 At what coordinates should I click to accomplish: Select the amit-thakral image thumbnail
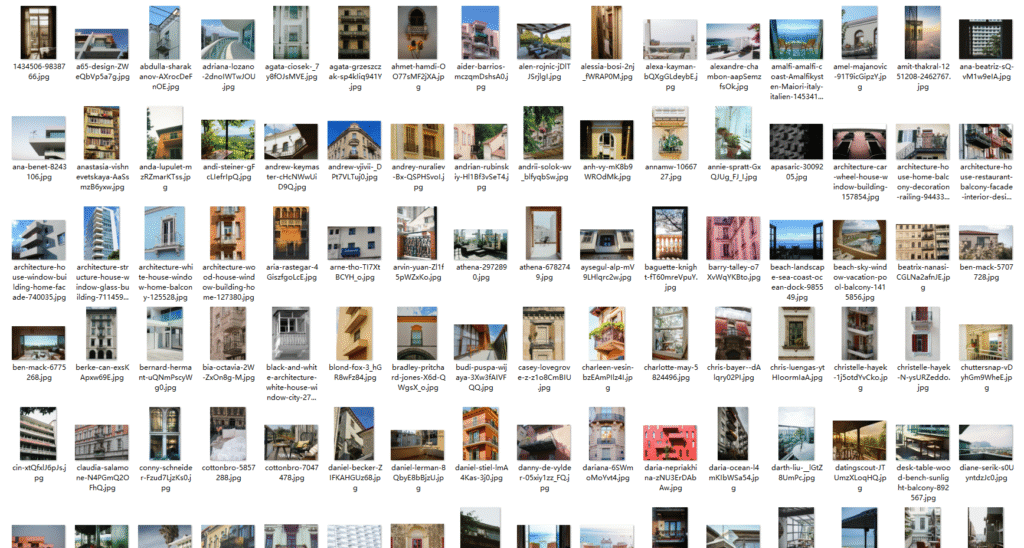[923, 33]
